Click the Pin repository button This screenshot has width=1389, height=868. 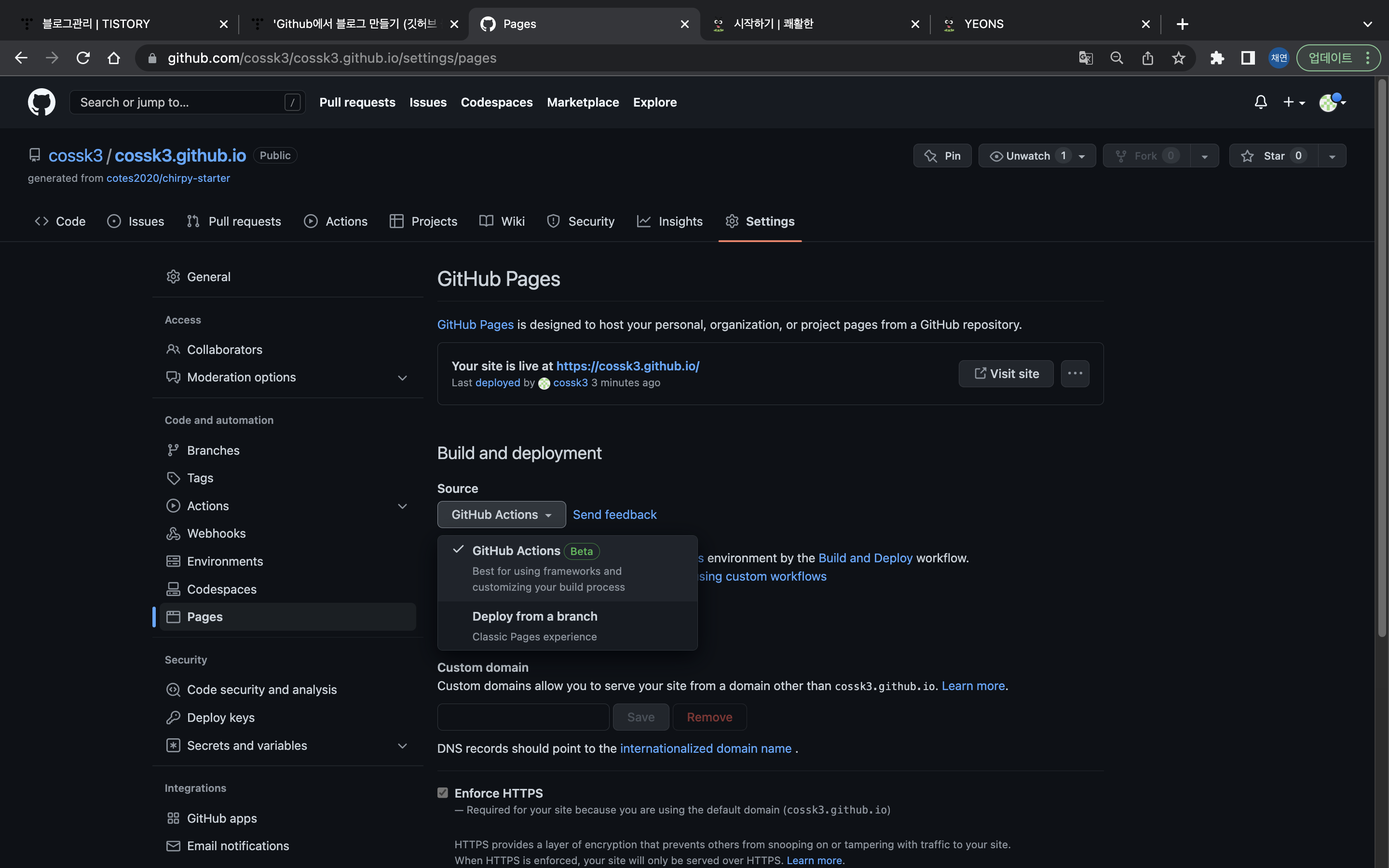pyautogui.click(x=942, y=156)
